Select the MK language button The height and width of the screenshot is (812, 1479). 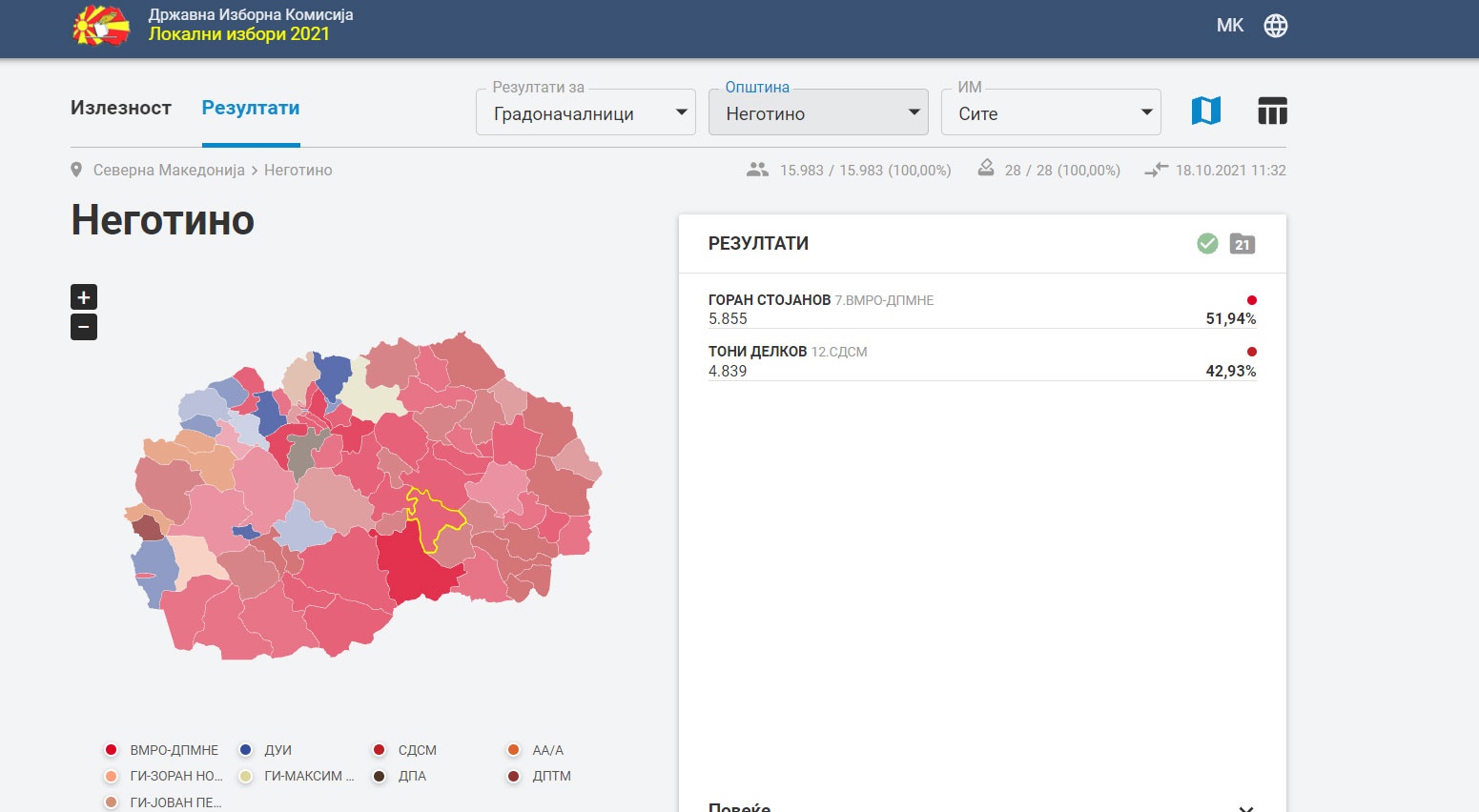[1230, 26]
